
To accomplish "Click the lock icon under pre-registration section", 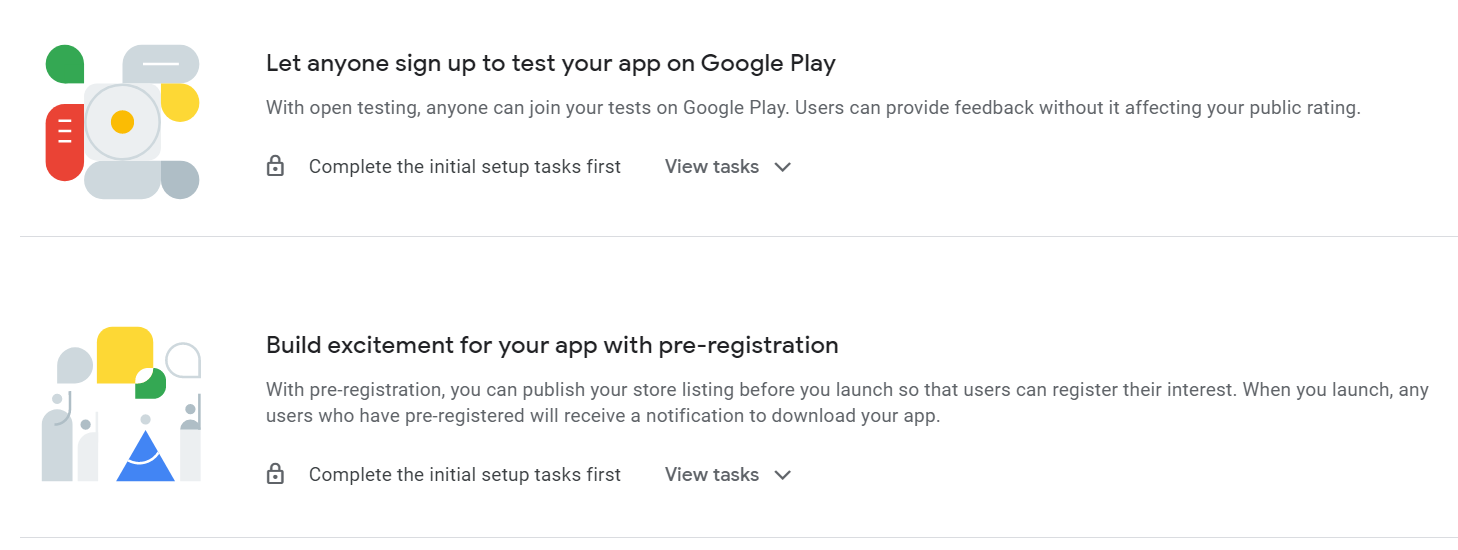I will click(x=275, y=474).
